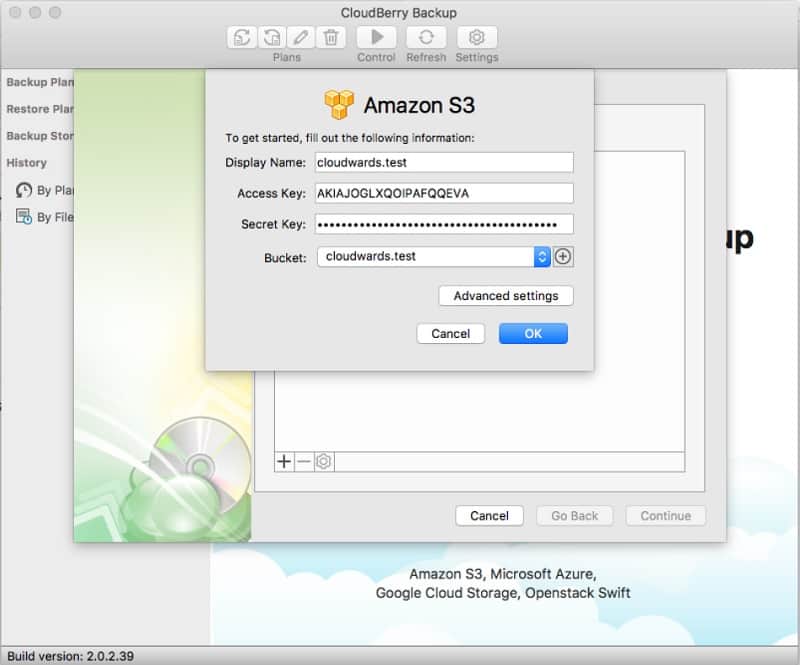The width and height of the screenshot is (800, 665).
Task: Add a new bucket with the circled plus
Action: 563,256
